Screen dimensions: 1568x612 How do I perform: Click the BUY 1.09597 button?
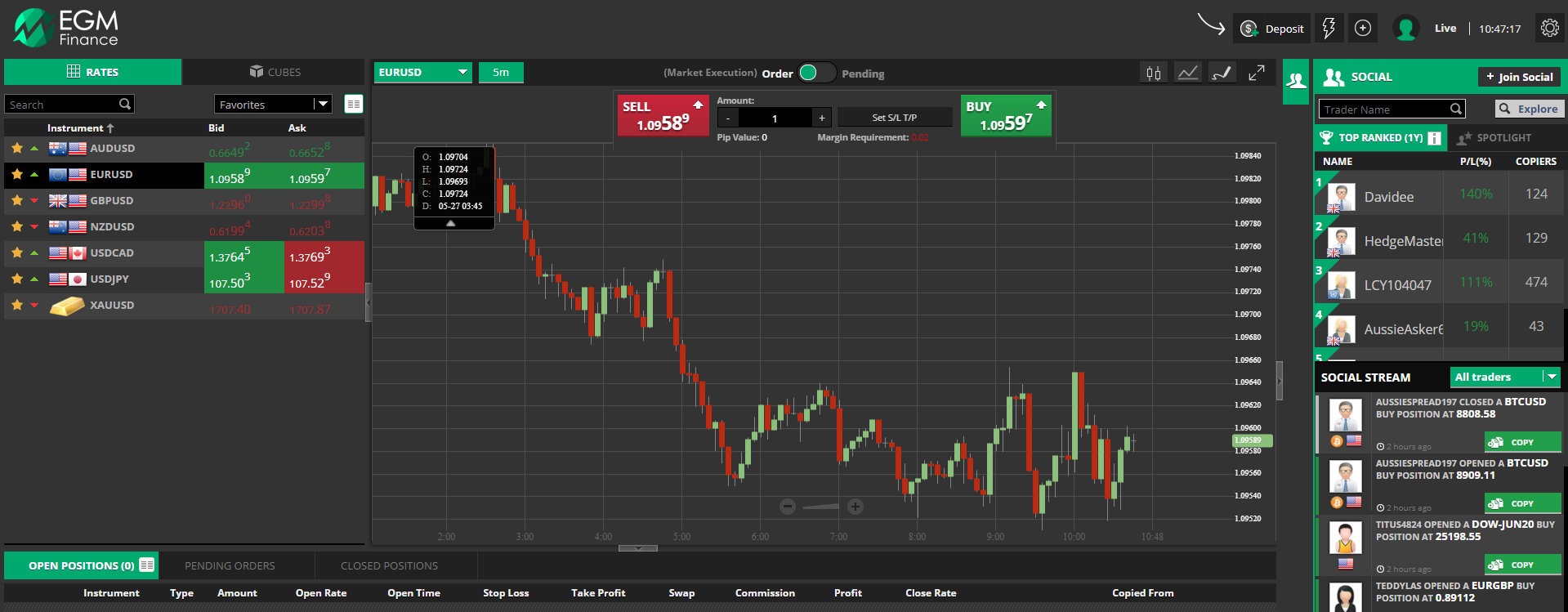[x=1007, y=115]
